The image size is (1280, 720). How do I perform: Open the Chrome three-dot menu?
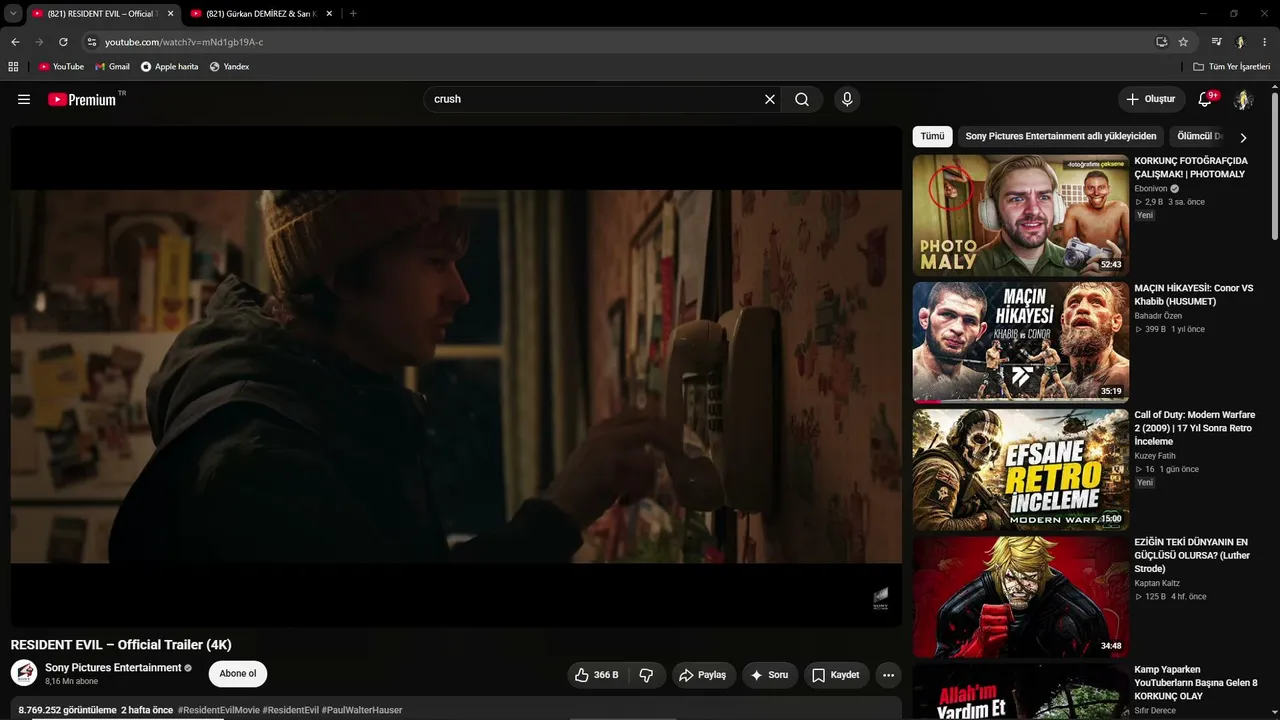coord(1265,42)
